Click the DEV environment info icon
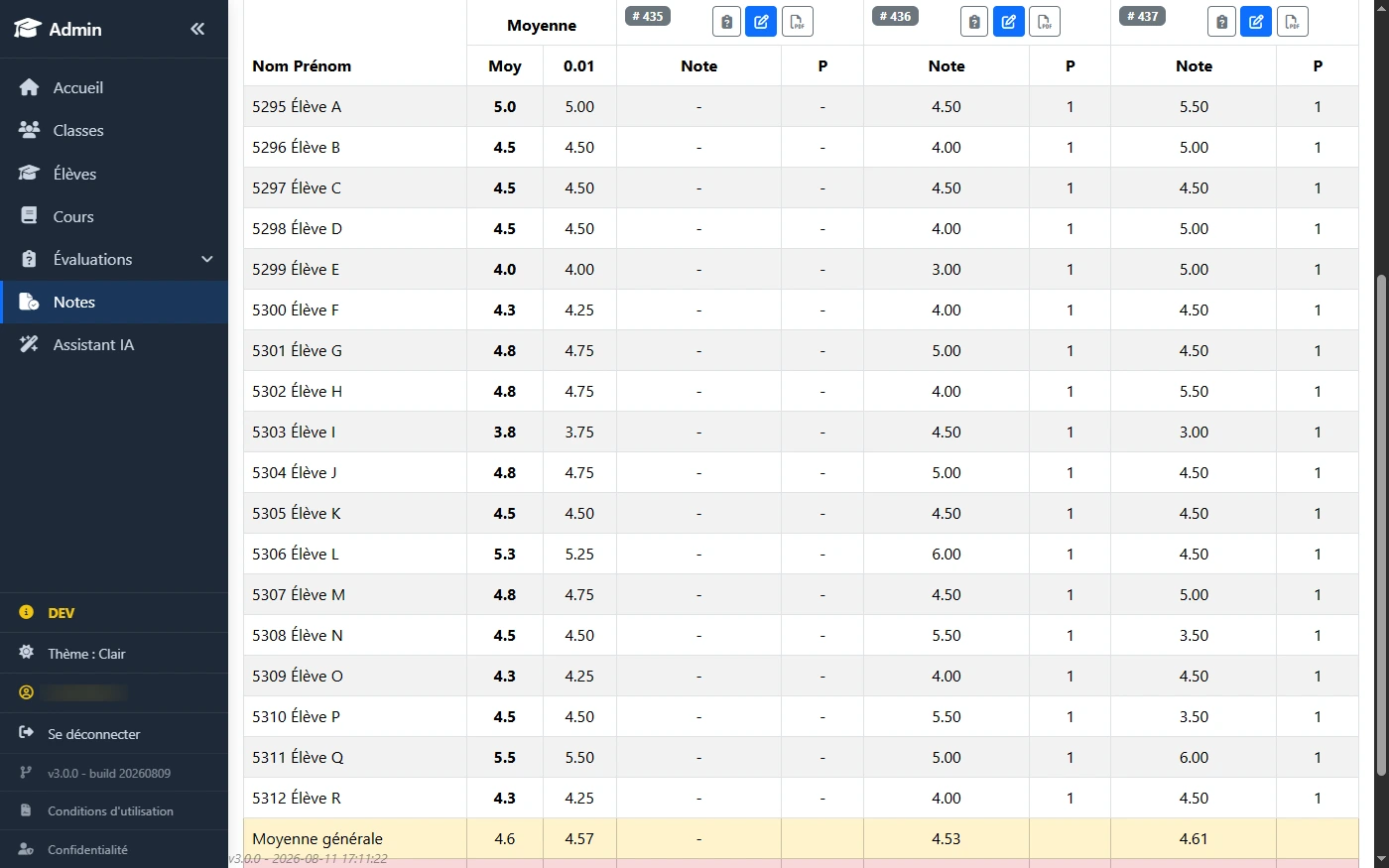Screen dimensions: 1389x868 27,613
